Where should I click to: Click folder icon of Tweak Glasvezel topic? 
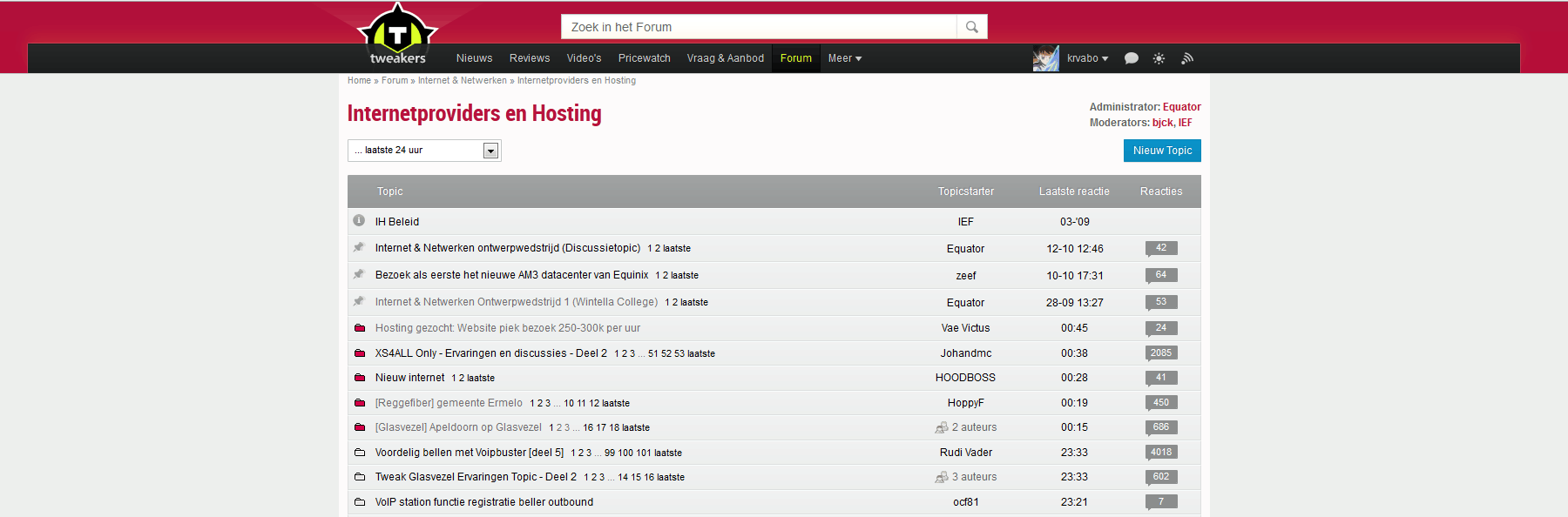[x=360, y=477]
